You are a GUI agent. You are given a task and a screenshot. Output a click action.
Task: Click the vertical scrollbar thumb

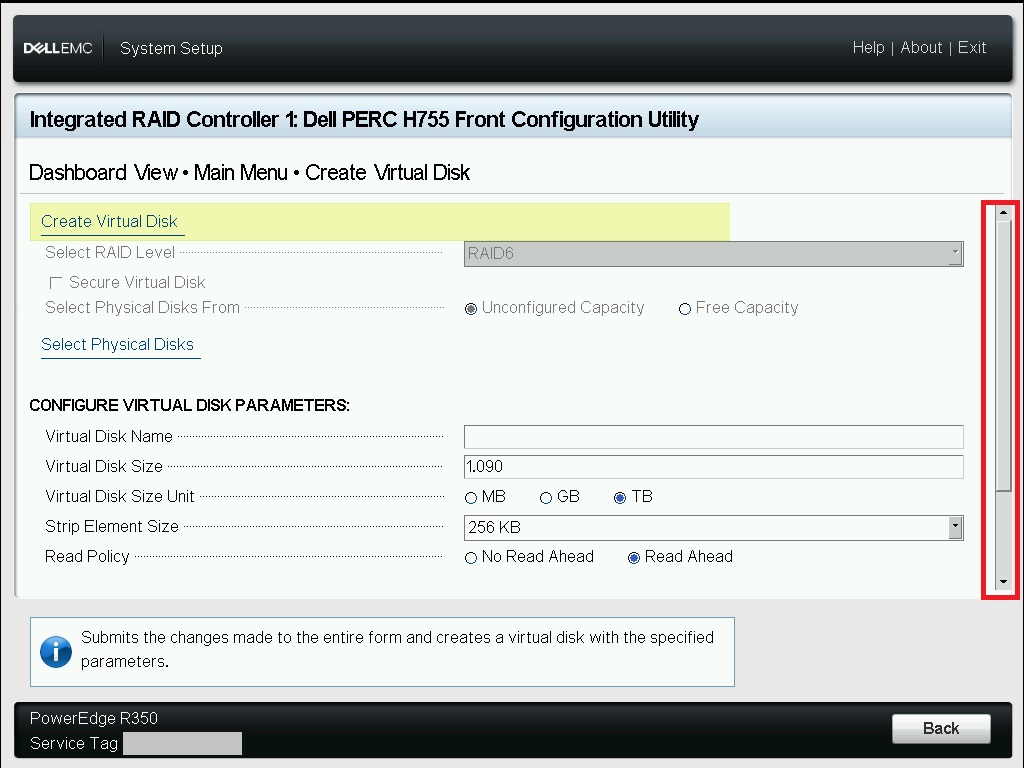[x=1004, y=355]
